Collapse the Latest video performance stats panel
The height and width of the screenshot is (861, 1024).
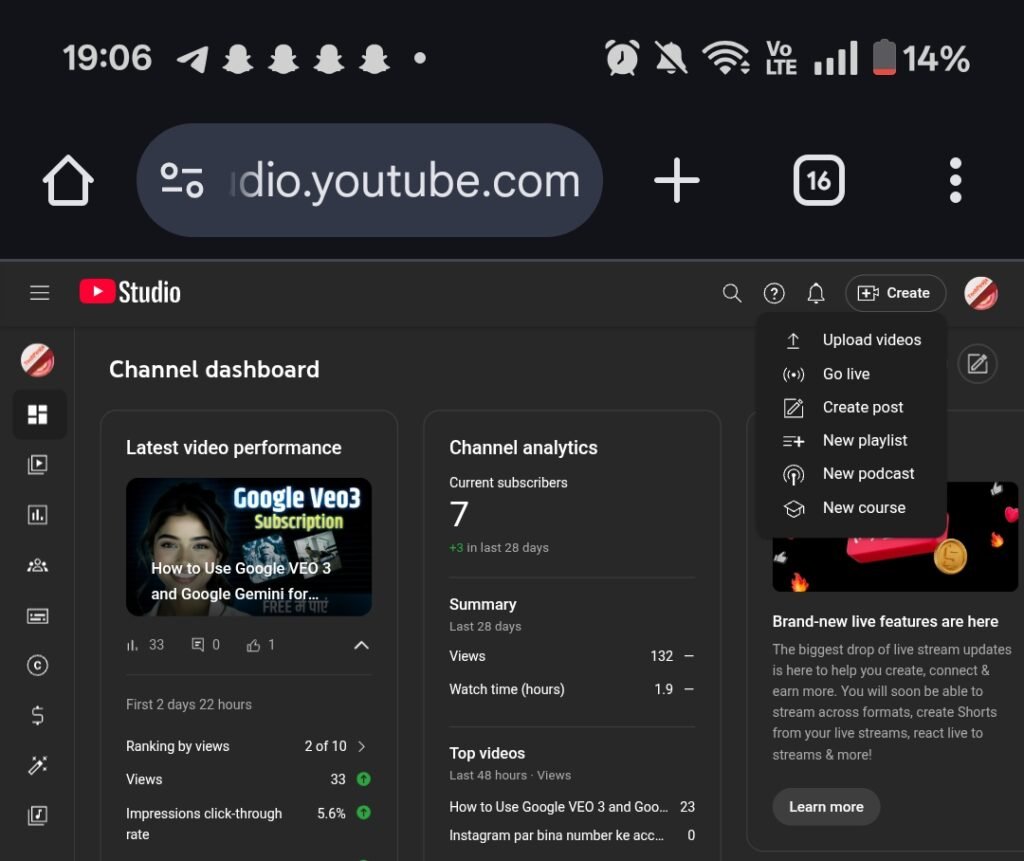click(361, 645)
